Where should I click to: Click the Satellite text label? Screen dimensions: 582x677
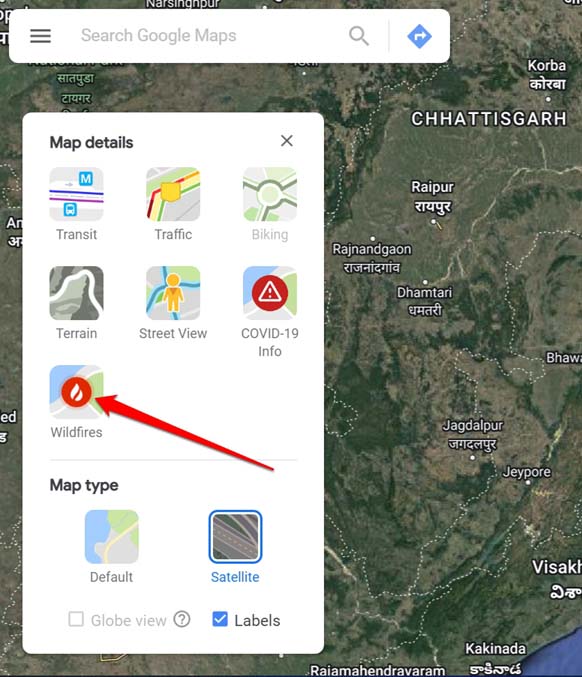pyautogui.click(x=235, y=577)
